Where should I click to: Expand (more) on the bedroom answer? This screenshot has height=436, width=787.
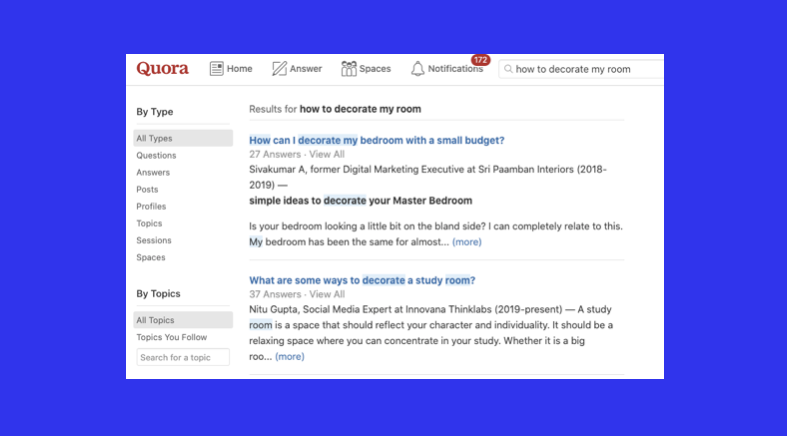pyautogui.click(x=467, y=242)
